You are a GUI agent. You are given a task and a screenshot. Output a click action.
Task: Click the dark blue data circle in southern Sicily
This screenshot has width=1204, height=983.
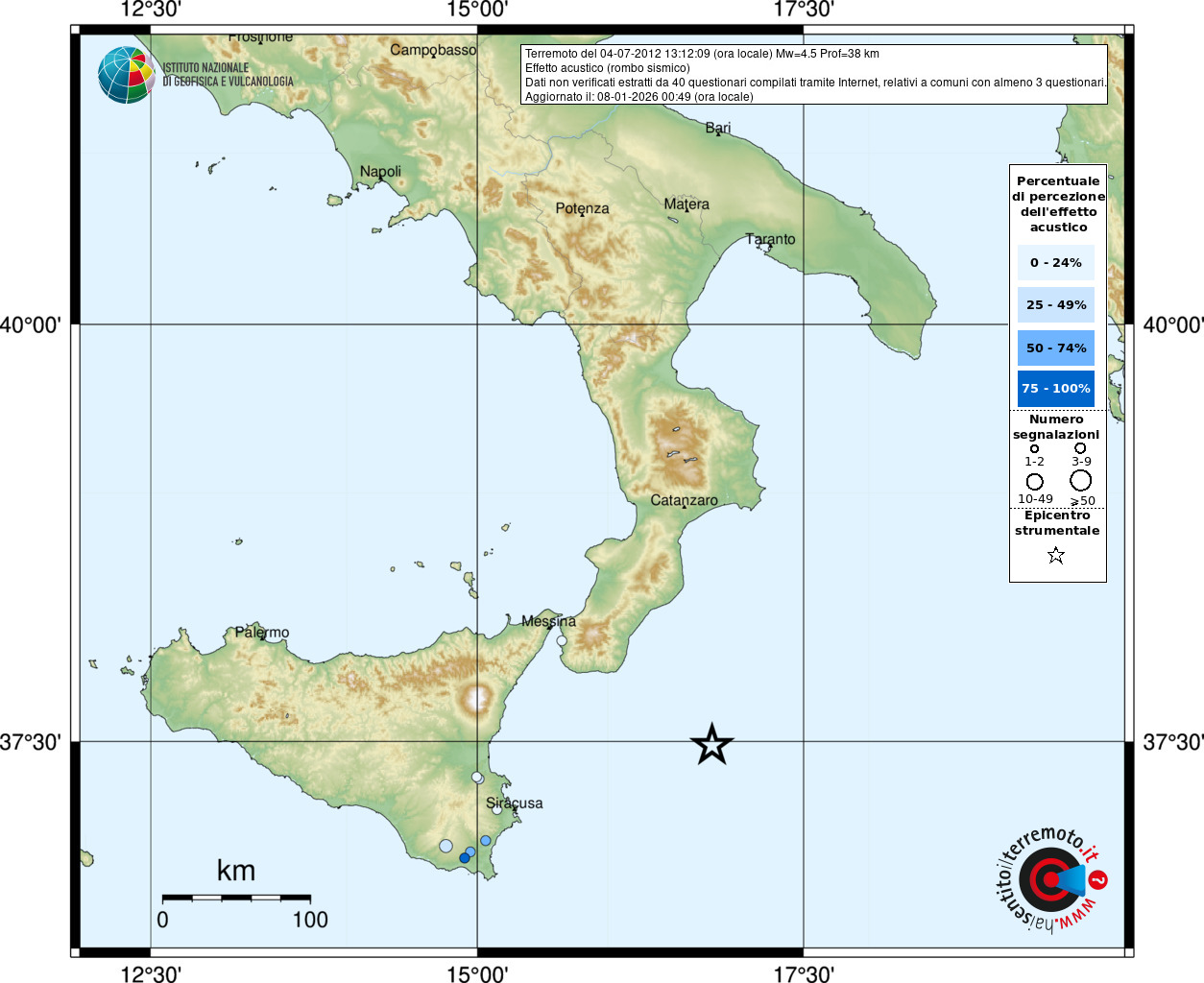click(465, 857)
